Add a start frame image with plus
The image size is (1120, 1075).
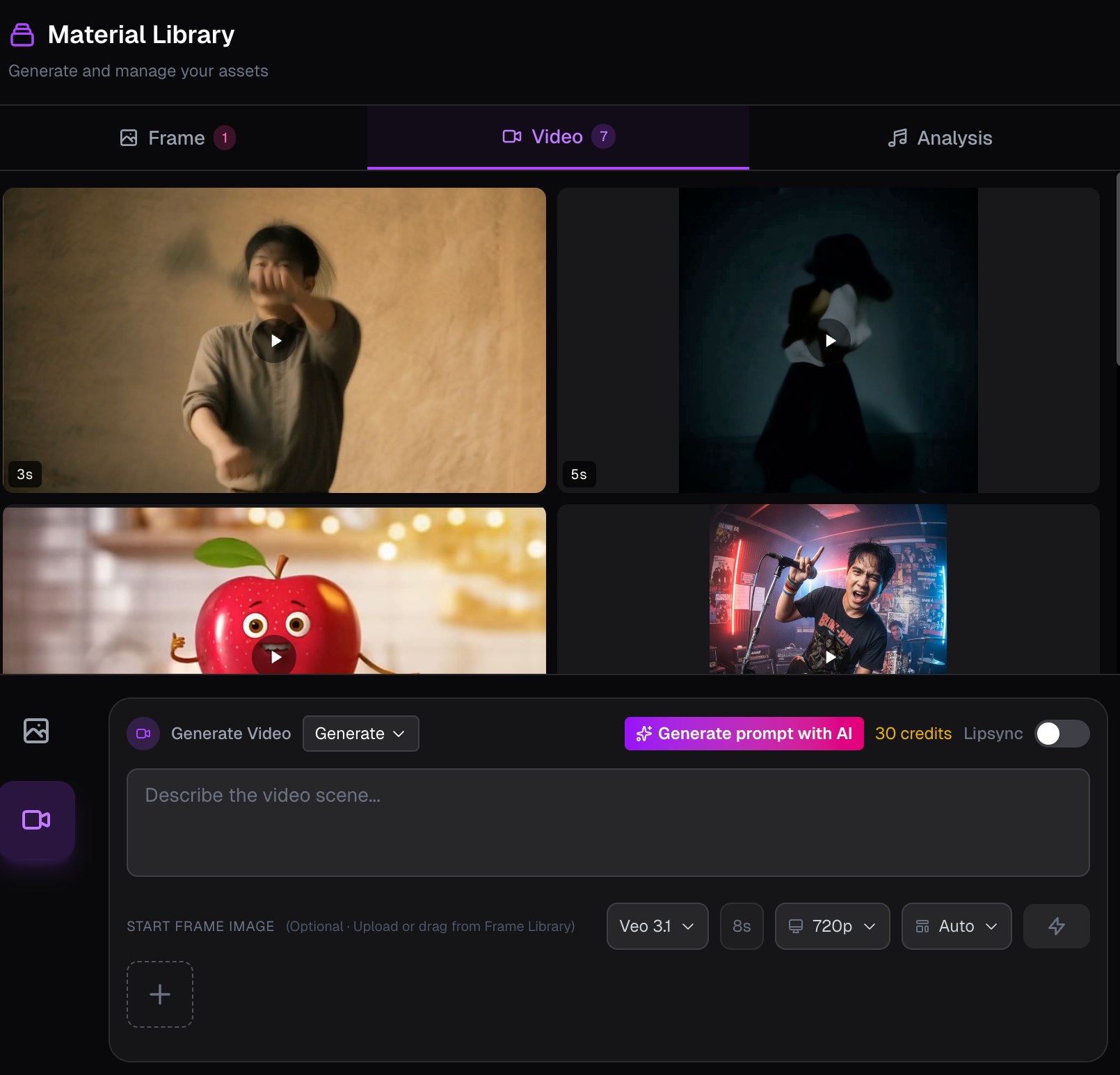[x=160, y=994]
